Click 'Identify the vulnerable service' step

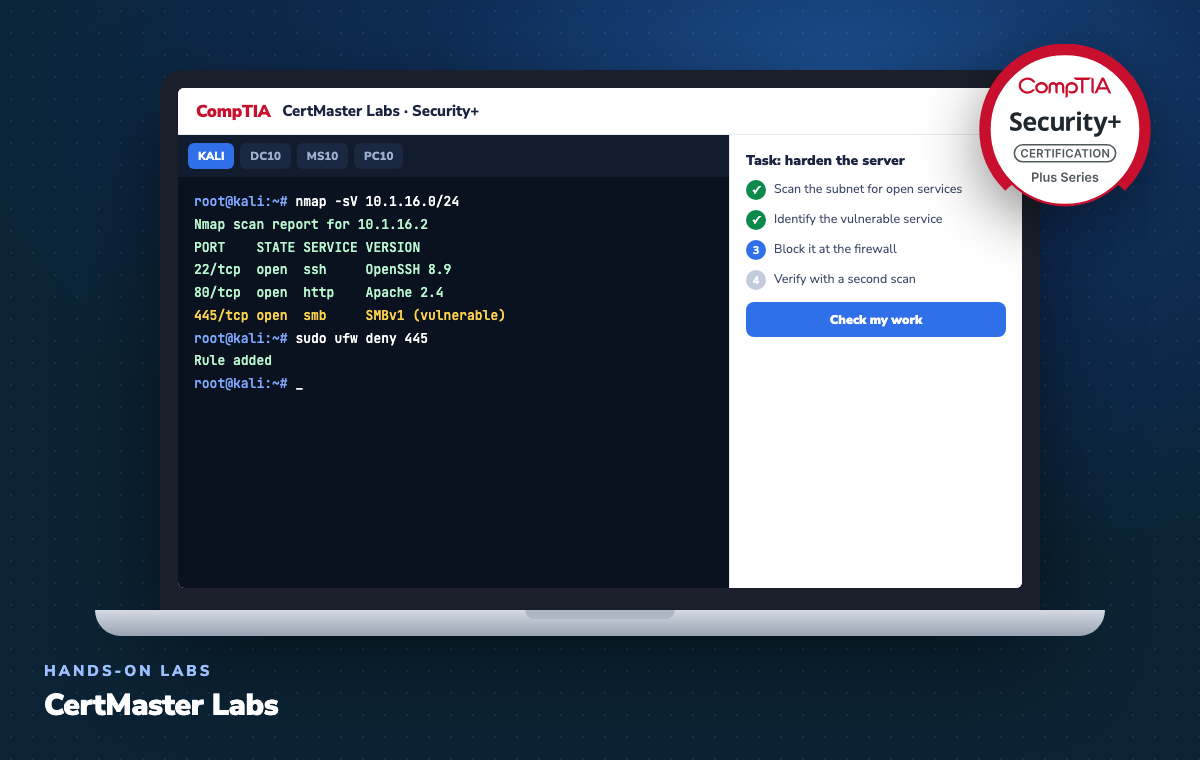(x=858, y=219)
